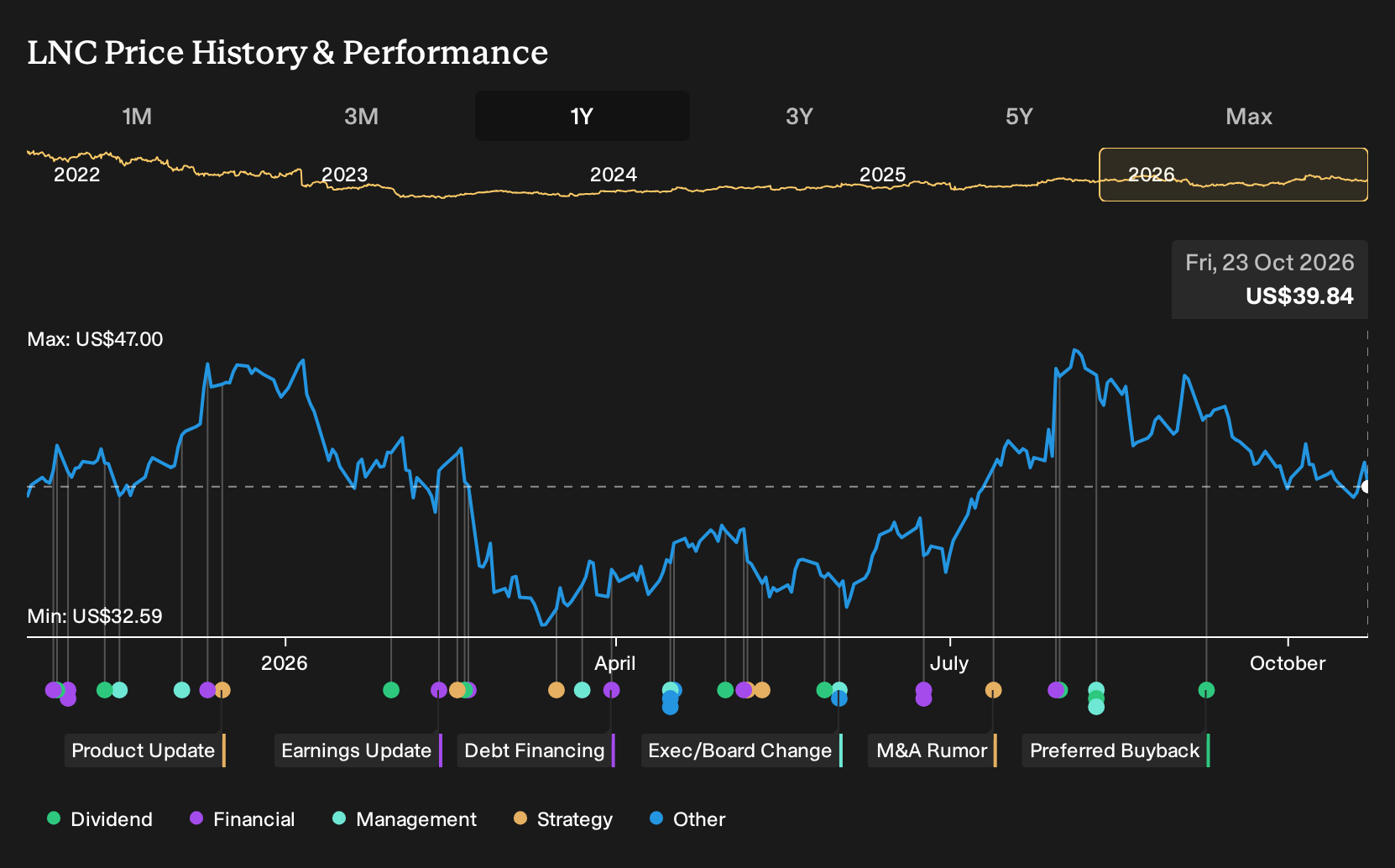Click the upper purple Financial marker below July

click(923, 689)
